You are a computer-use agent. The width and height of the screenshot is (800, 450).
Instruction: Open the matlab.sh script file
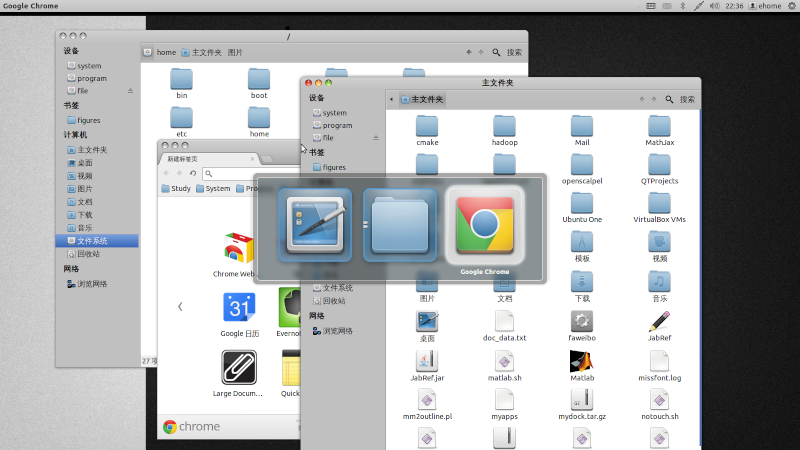pos(505,366)
